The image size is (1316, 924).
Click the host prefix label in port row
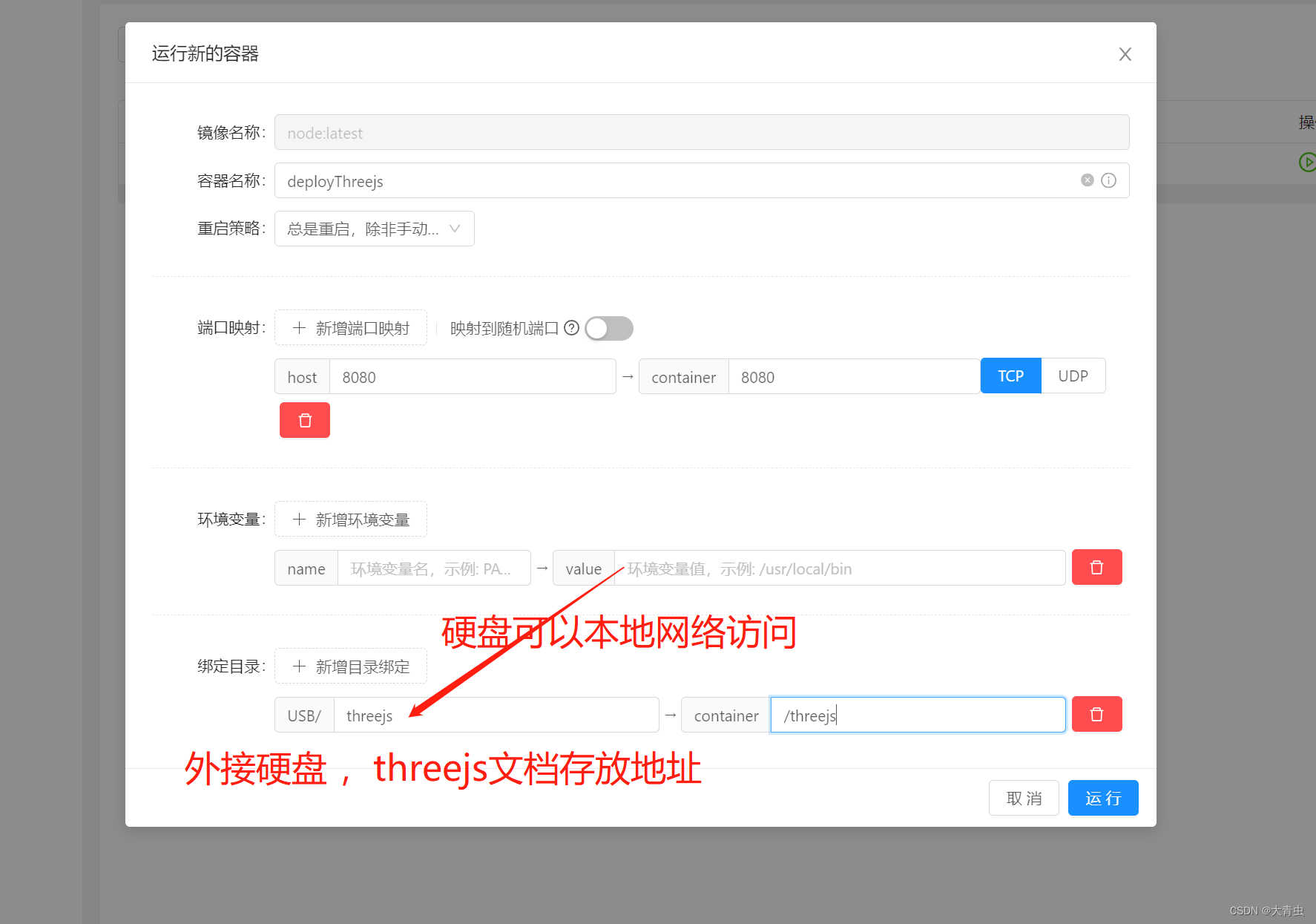tap(302, 377)
